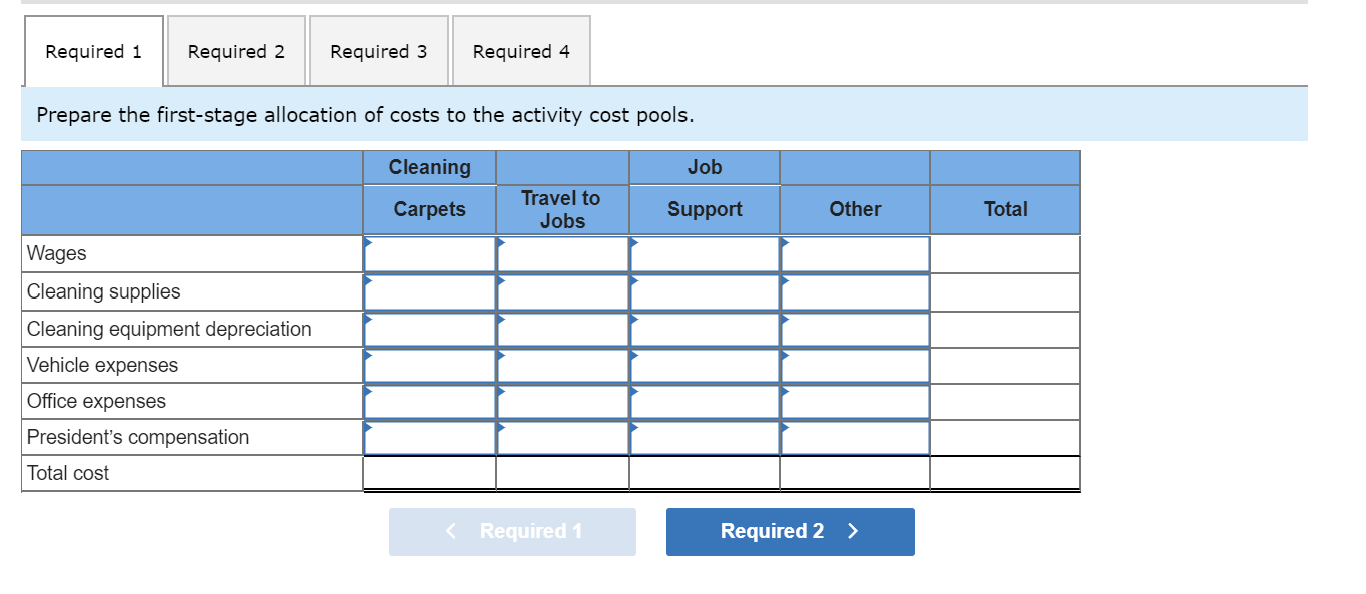Select Cleaning supplies cell under Job Support
Image resolution: width=1366 pixels, height=594 pixels.
pos(705,292)
